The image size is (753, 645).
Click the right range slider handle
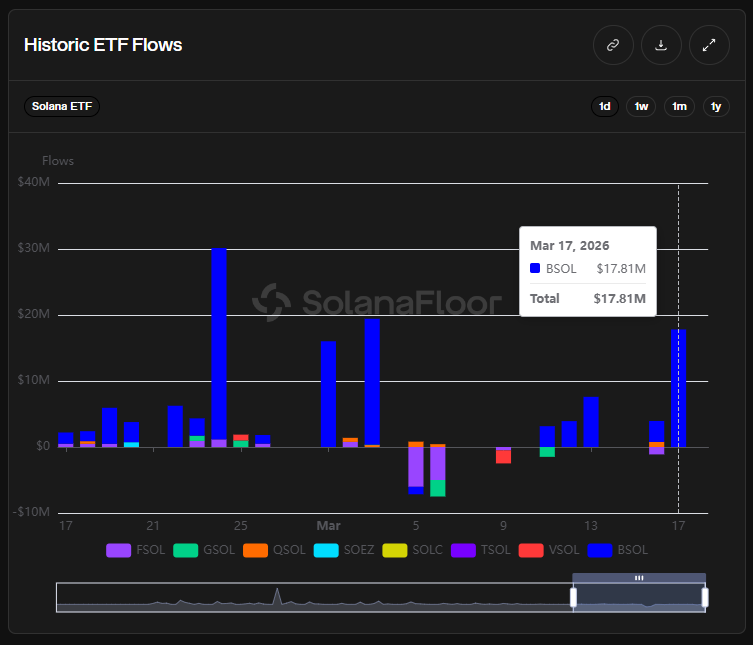(705, 597)
